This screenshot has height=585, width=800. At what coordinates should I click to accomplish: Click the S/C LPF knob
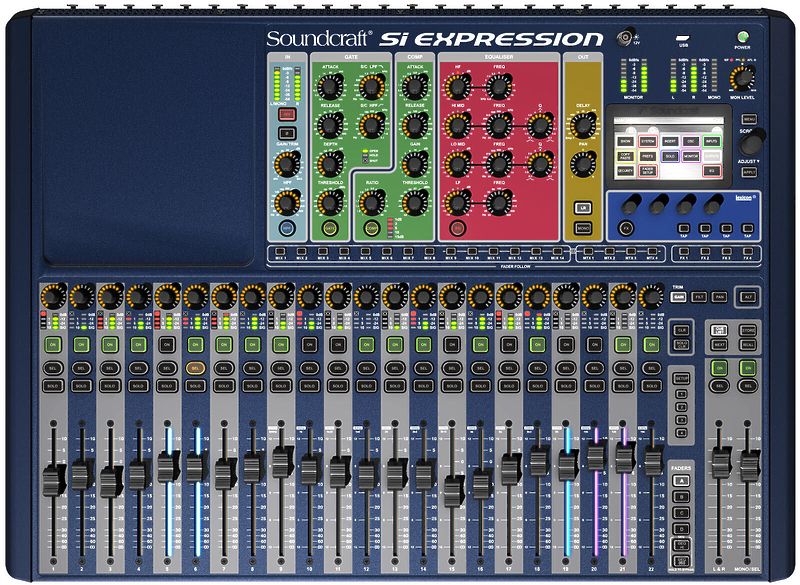point(372,86)
